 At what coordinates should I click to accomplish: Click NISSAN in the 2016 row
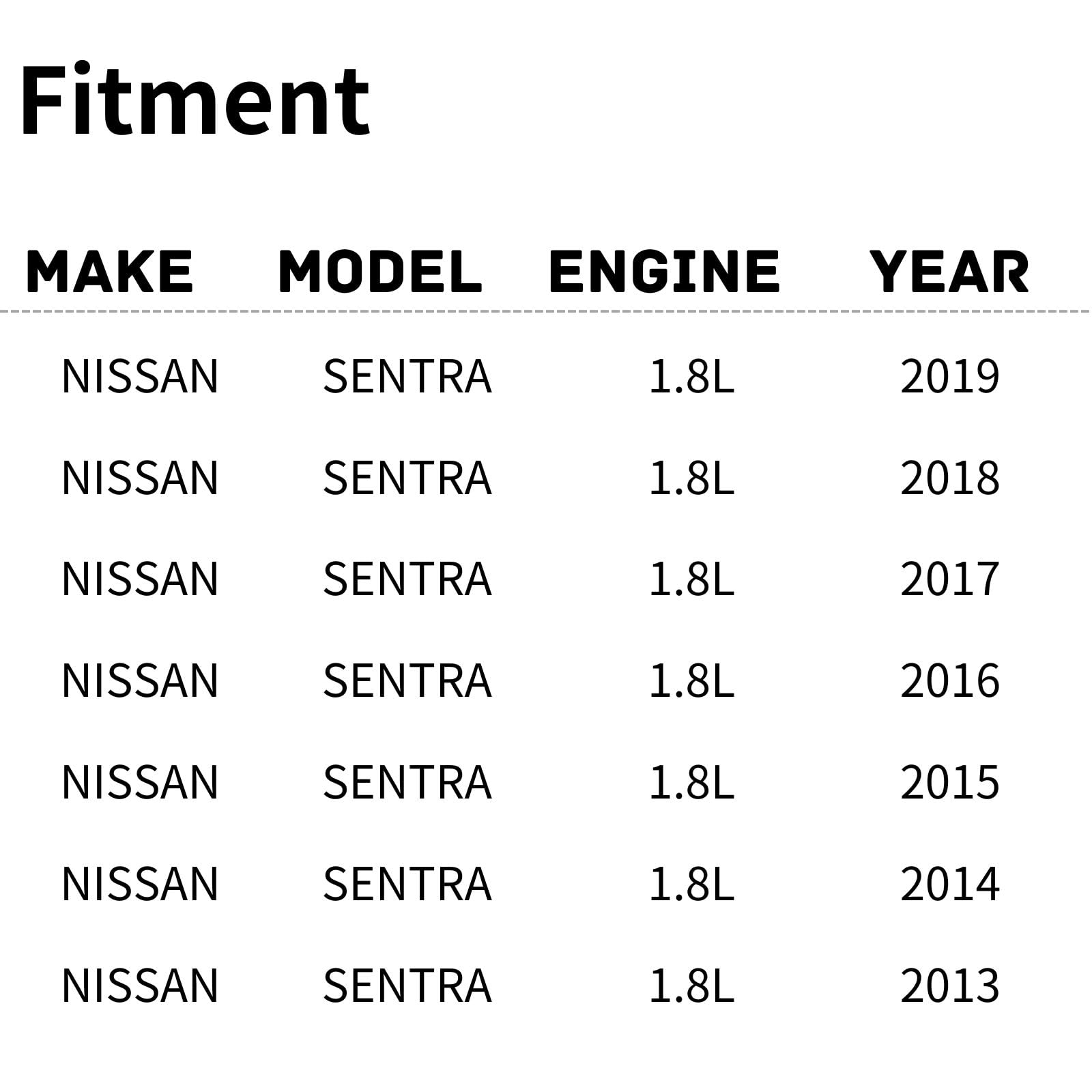tap(140, 680)
